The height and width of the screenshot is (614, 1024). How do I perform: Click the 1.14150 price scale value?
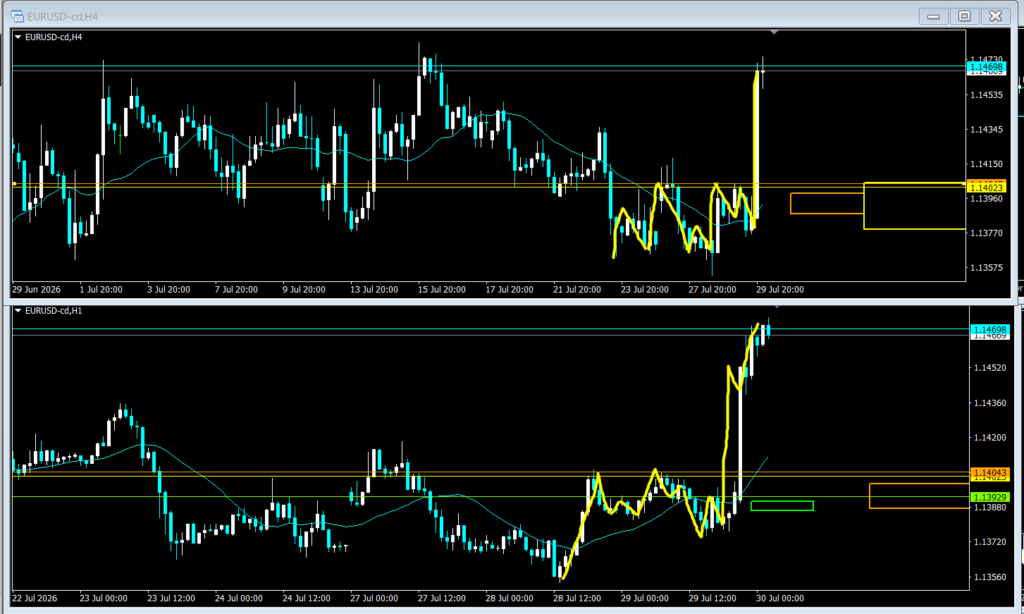[x=986, y=164]
